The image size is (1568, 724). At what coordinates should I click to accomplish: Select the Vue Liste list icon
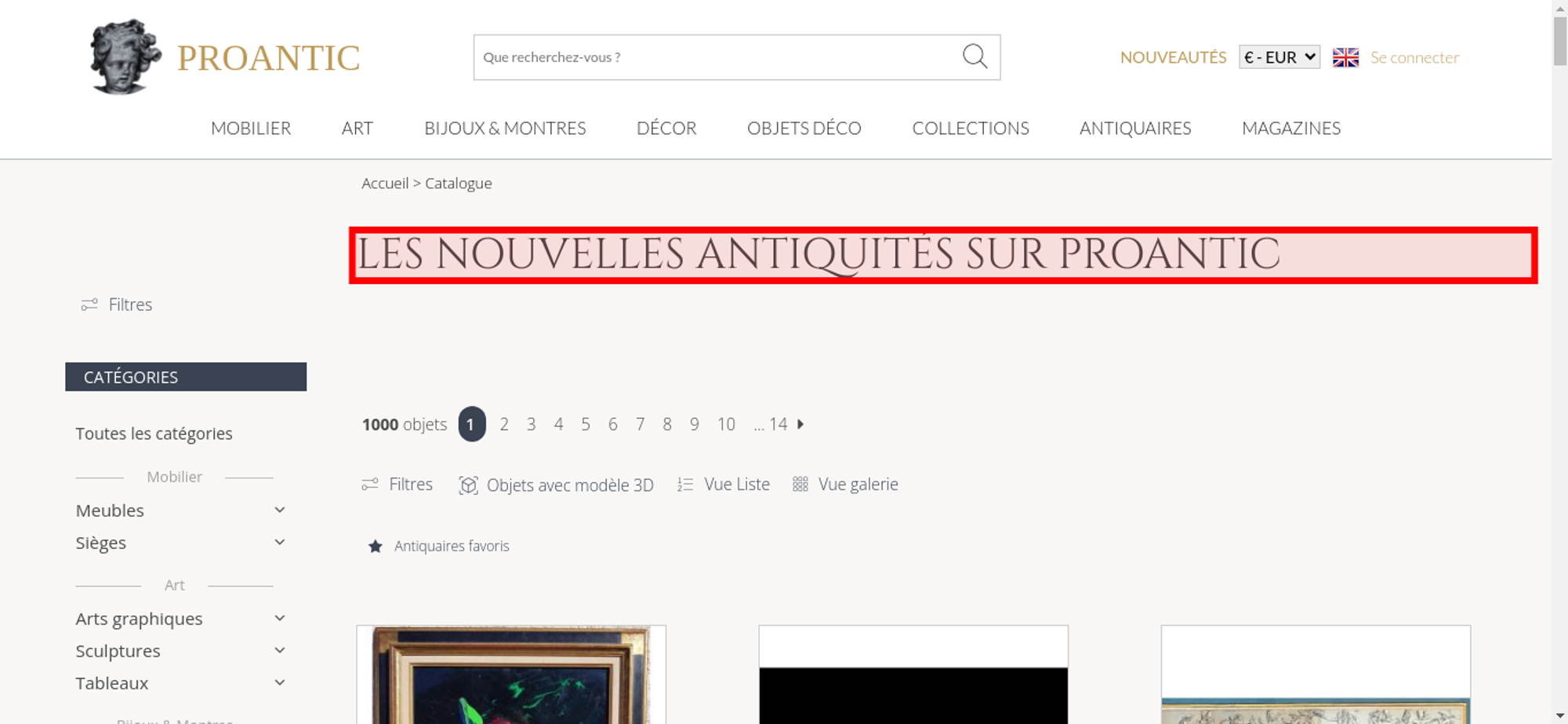click(685, 485)
